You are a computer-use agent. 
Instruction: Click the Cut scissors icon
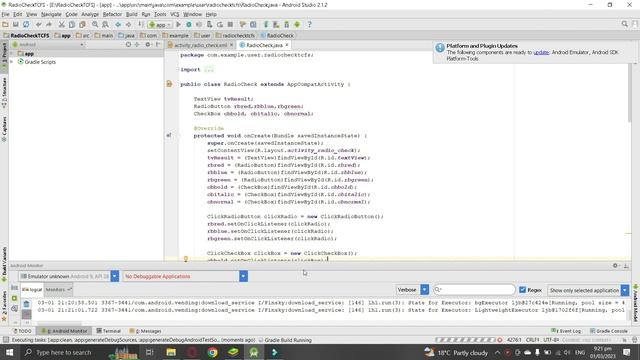coord(62,24)
